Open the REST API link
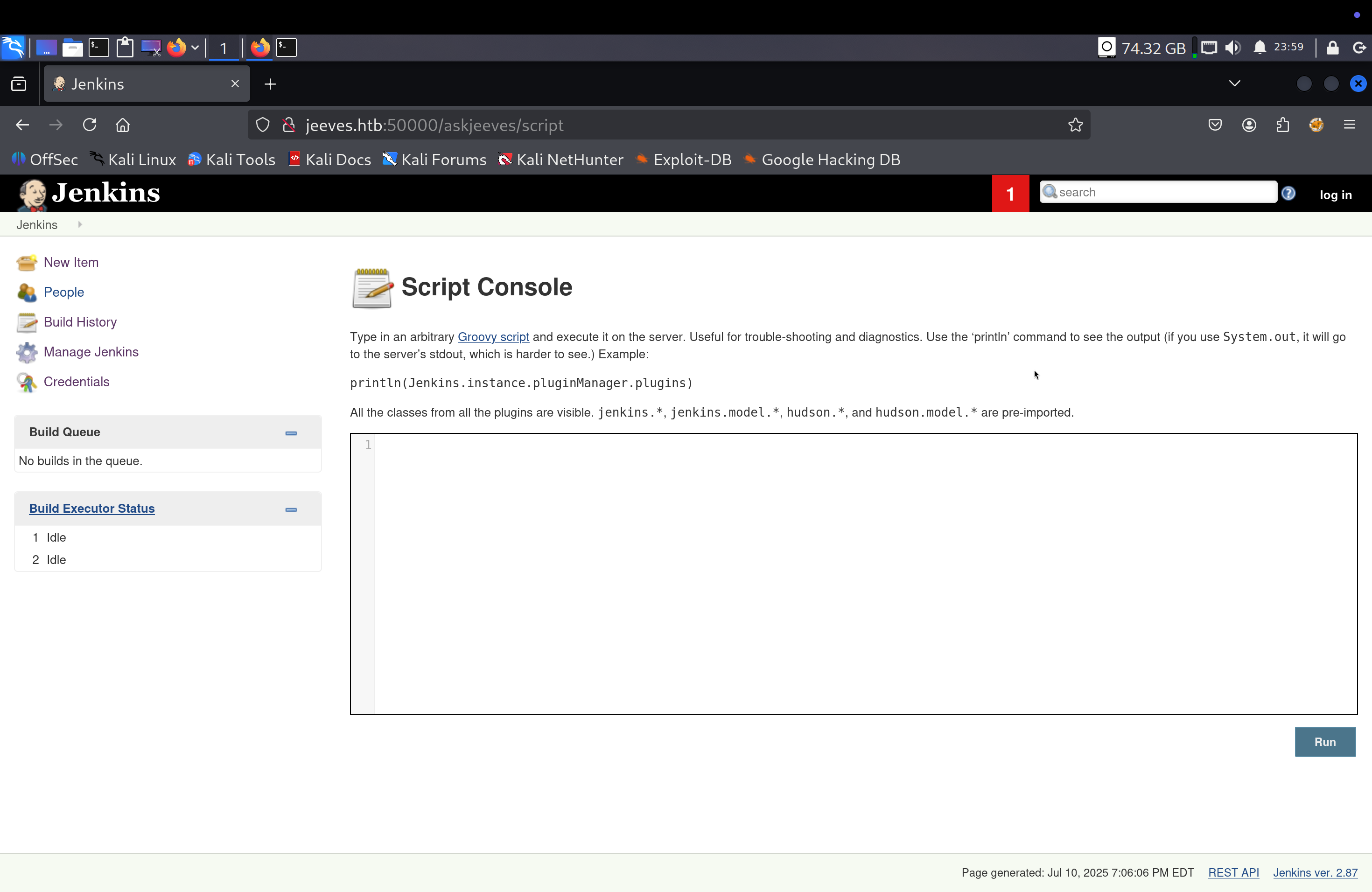This screenshot has height=892, width=1372. point(1233,873)
